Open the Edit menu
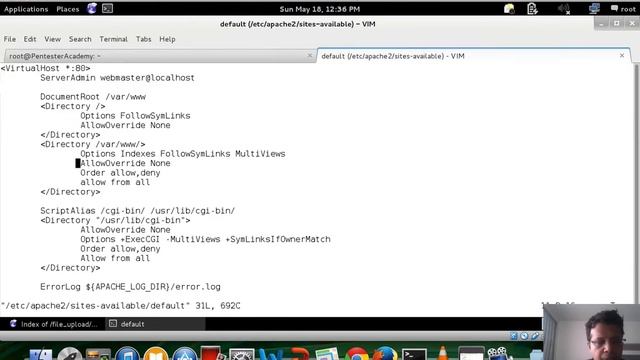This screenshot has width=640, height=360. click(30, 39)
